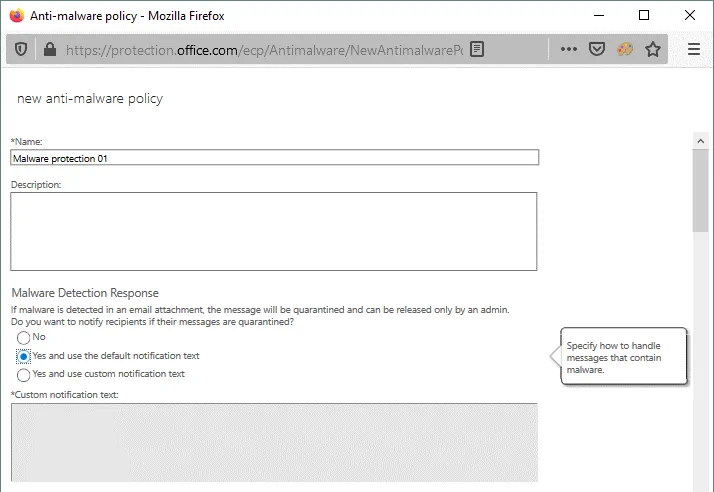The height and width of the screenshot is (492, 714).
Task: Save the page to Pocket
Action: coord(597,49)
